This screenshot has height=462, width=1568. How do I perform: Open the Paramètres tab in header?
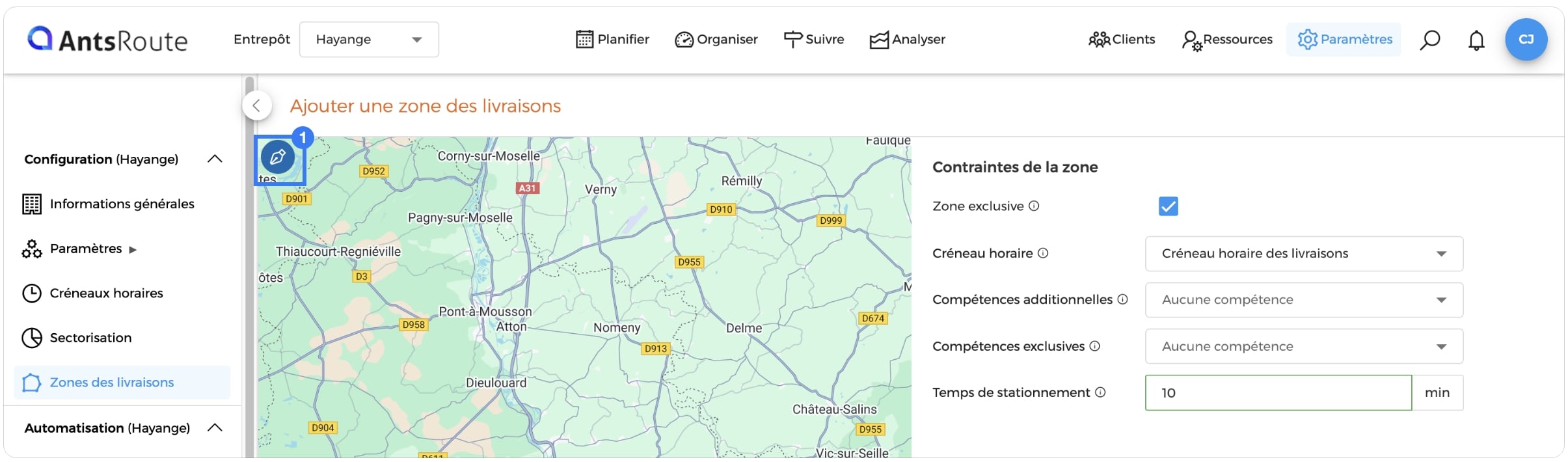[x=1344, y=40]
